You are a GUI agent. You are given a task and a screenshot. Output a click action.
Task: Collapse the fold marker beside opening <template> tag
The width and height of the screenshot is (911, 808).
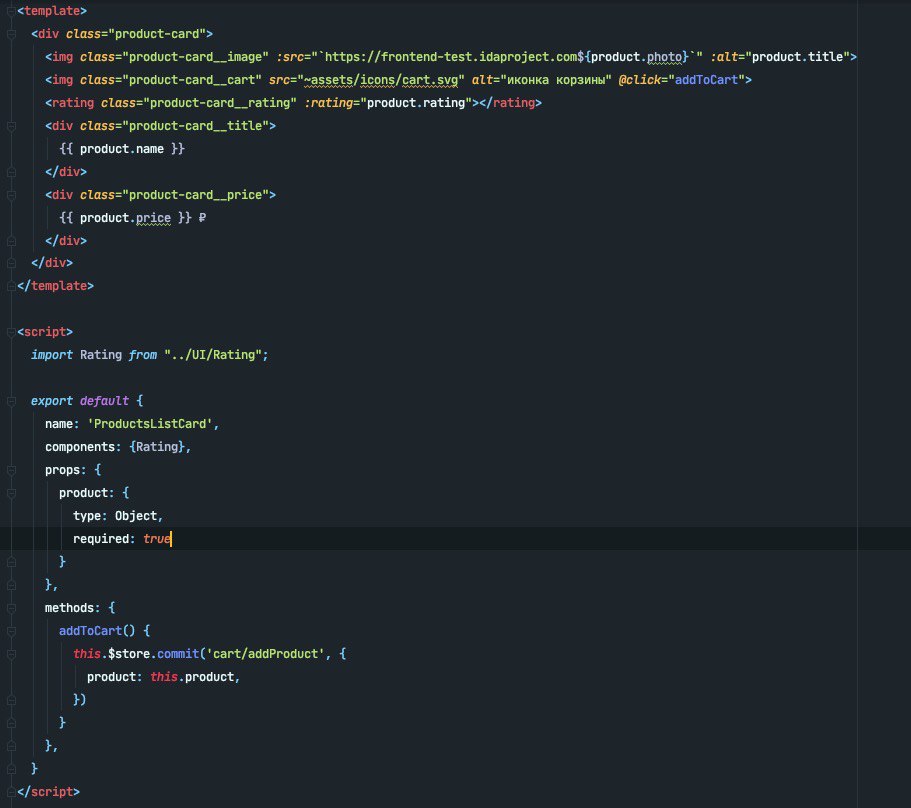point(10,11)
